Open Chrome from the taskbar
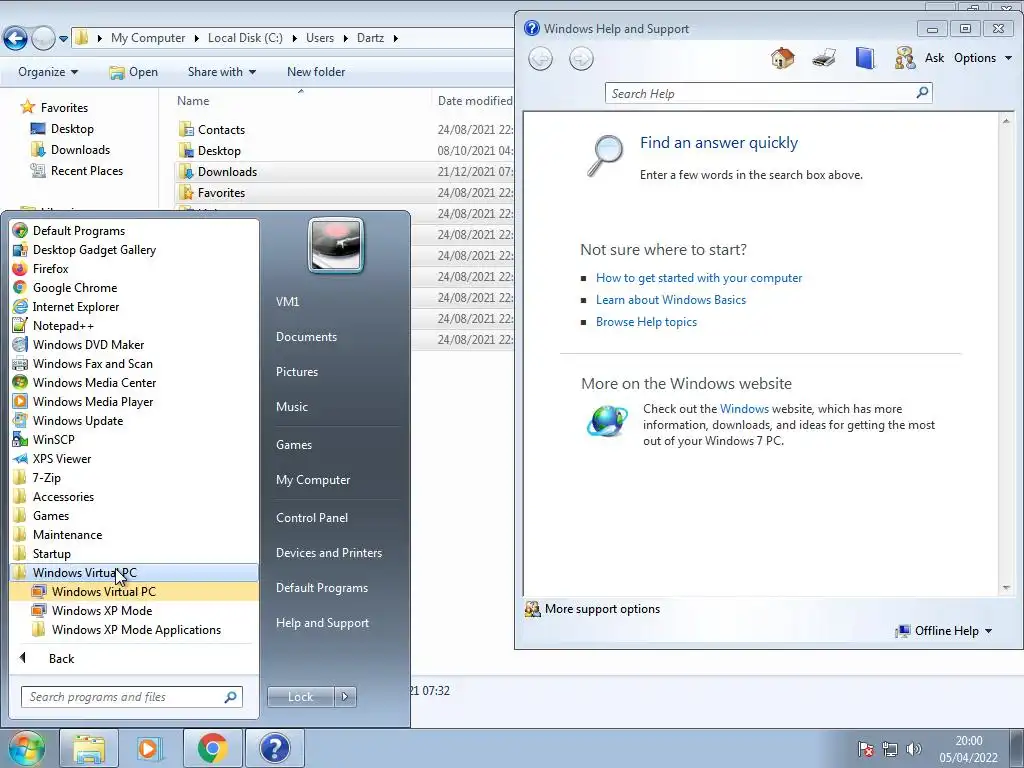1024x768 pixels. (x=212, y=748)
